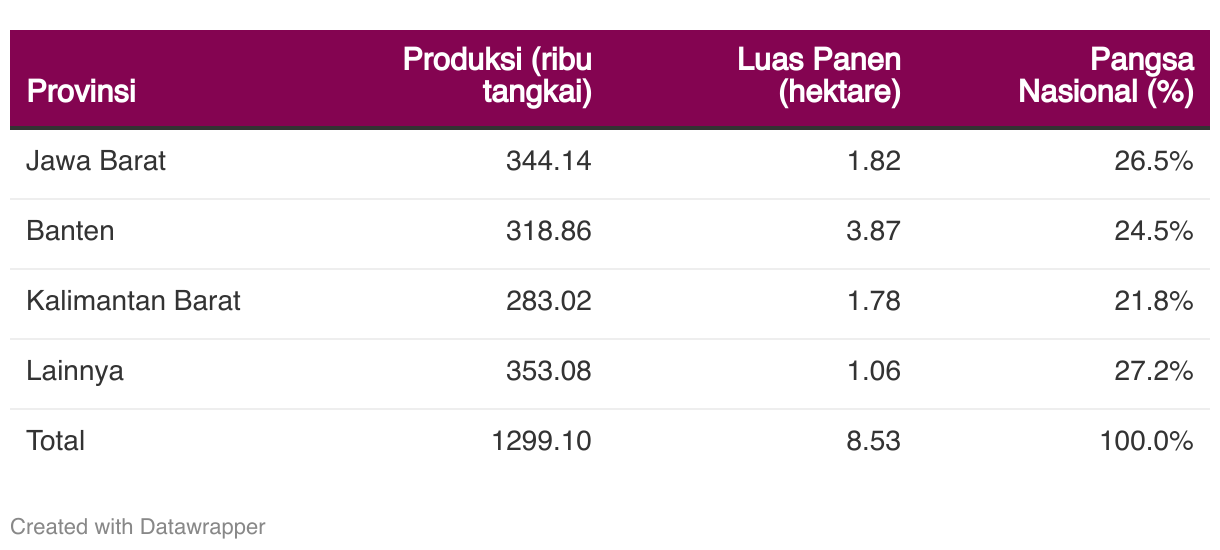
Task: Select the 318.86 production cell
Action: pos(549,231)
